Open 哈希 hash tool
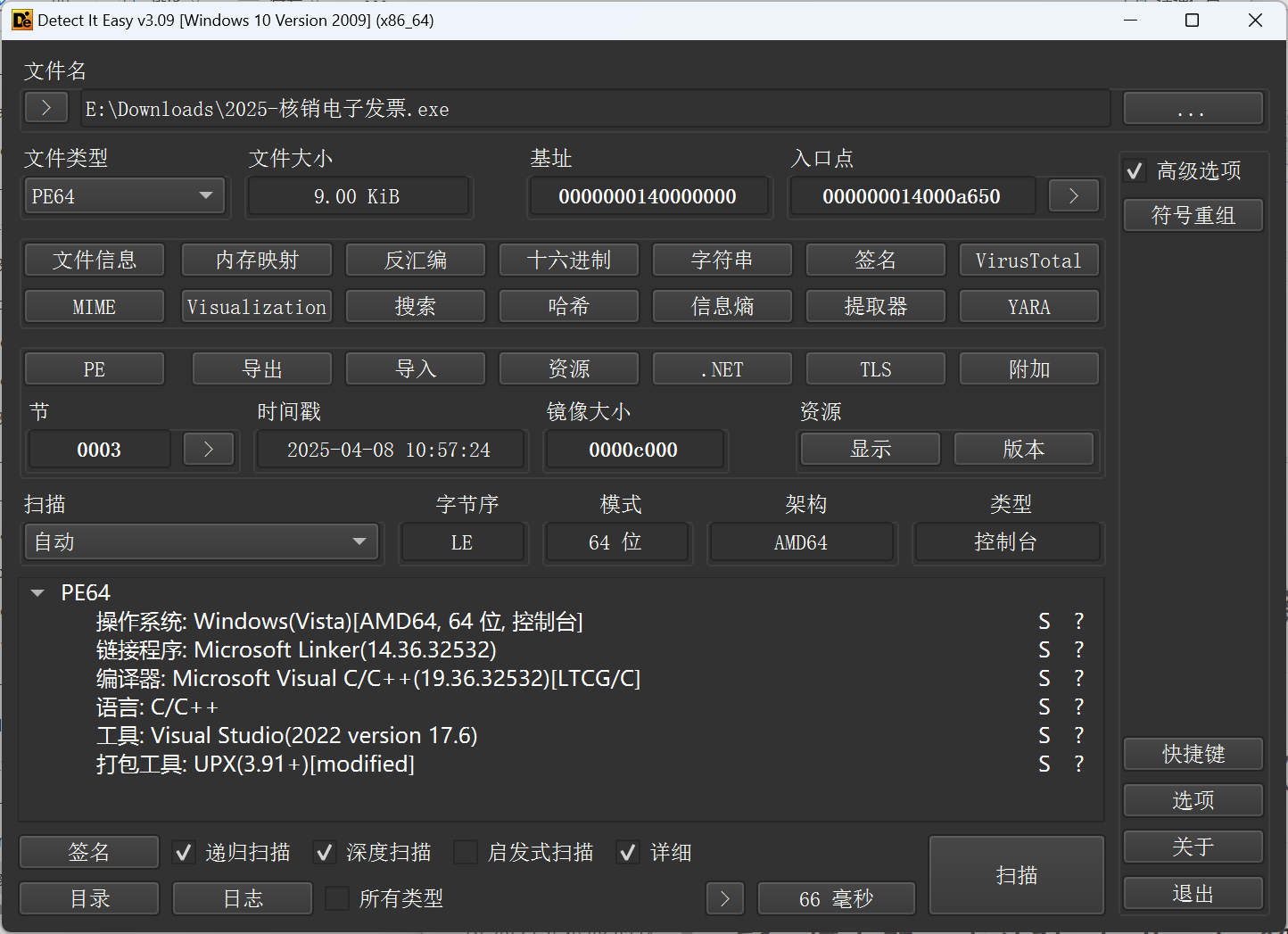The width and height of the screenshot is (1288, 934). coord(569,306)
